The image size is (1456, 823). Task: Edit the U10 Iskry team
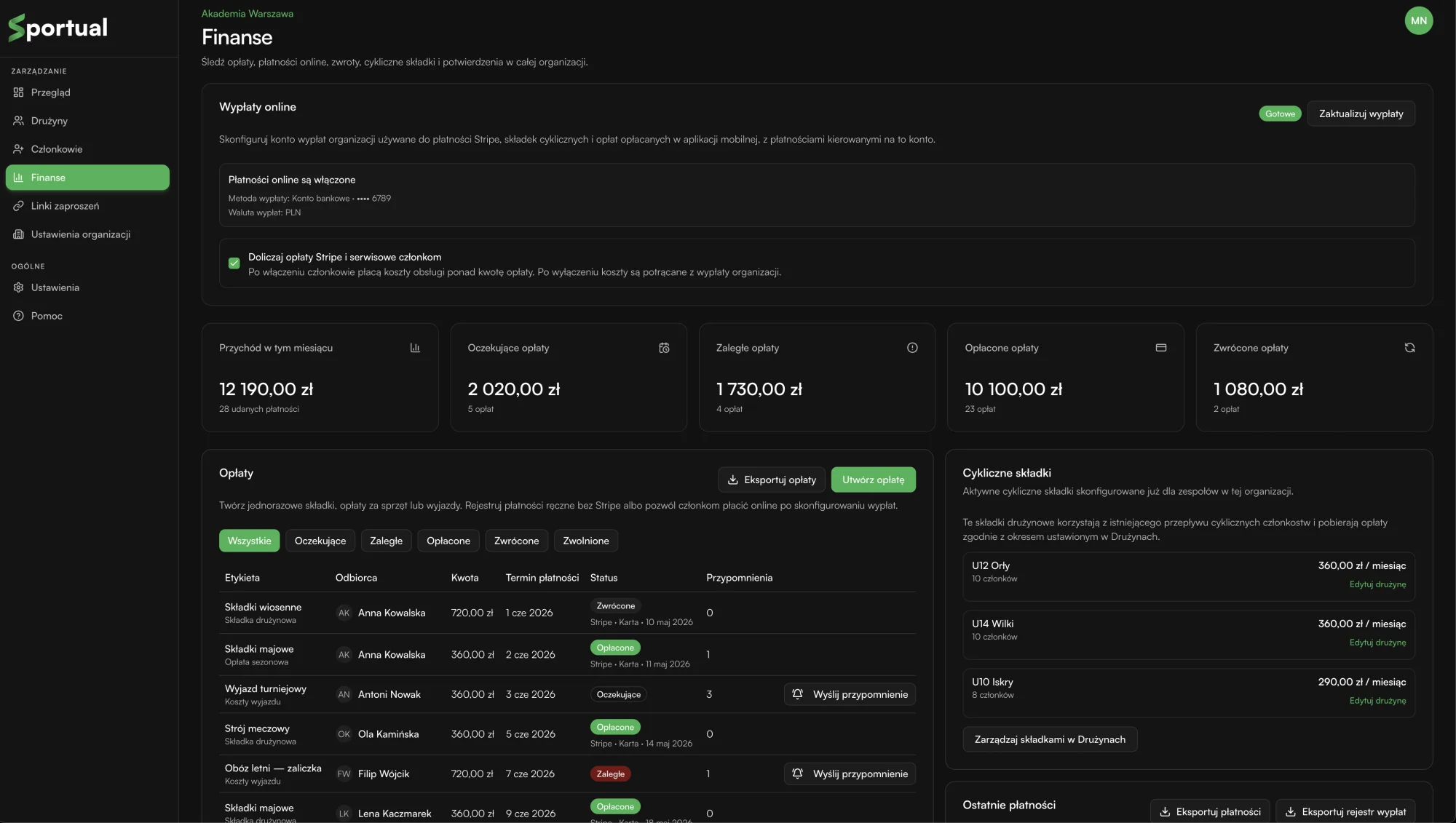1377,701
